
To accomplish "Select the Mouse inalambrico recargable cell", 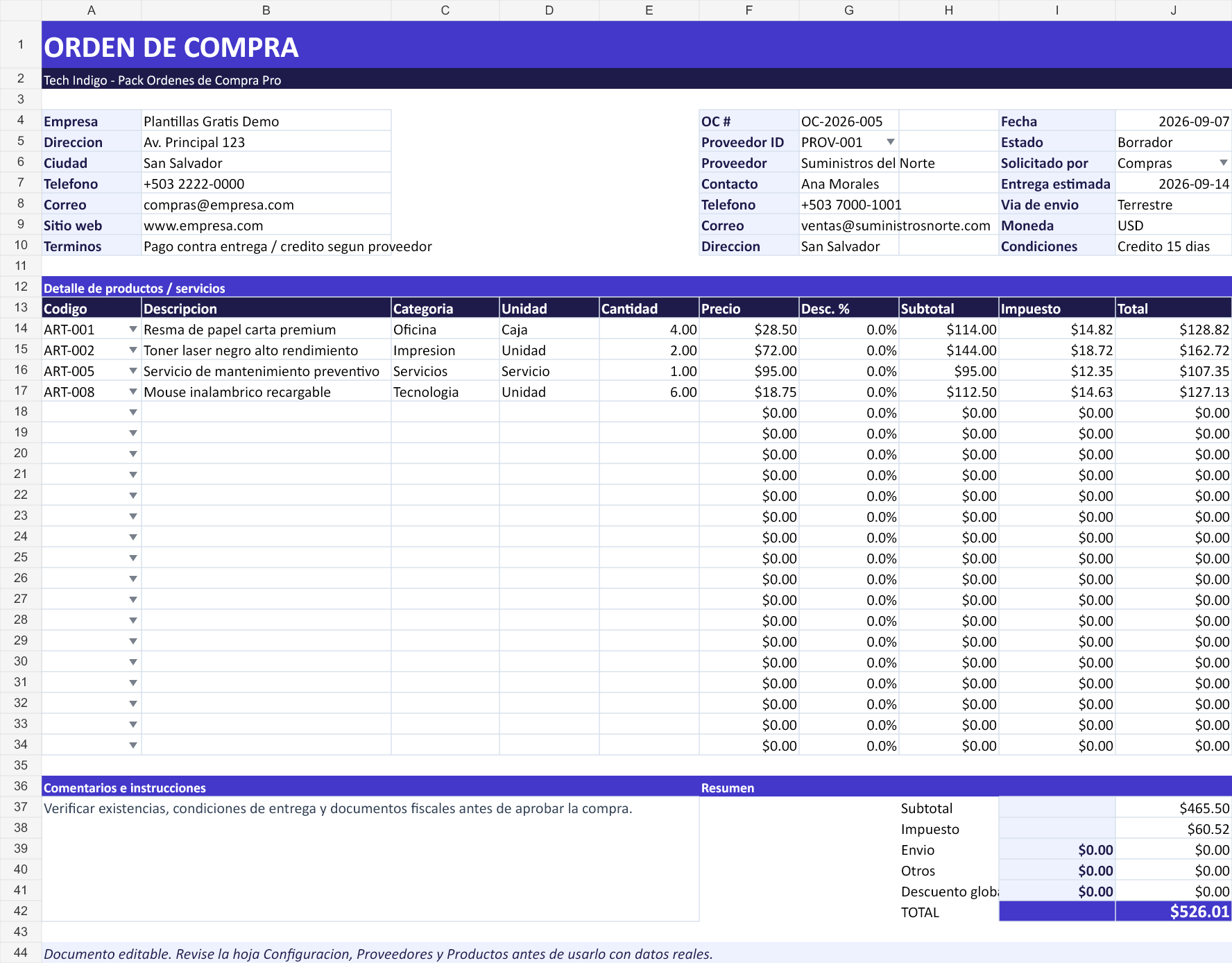I will 266,391.
